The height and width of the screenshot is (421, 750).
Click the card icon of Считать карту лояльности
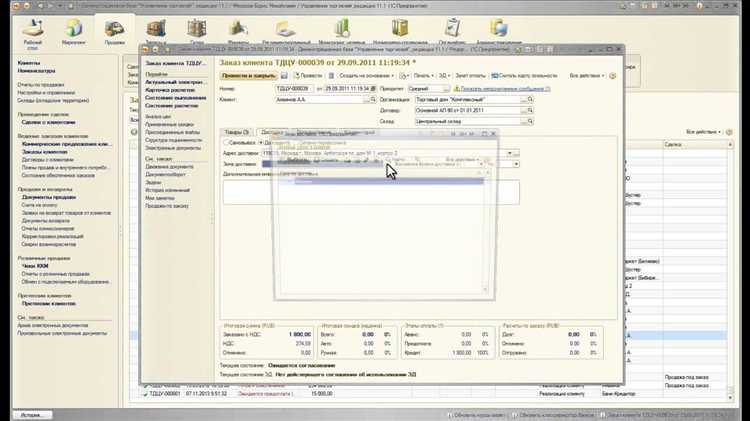coord(495,76)
